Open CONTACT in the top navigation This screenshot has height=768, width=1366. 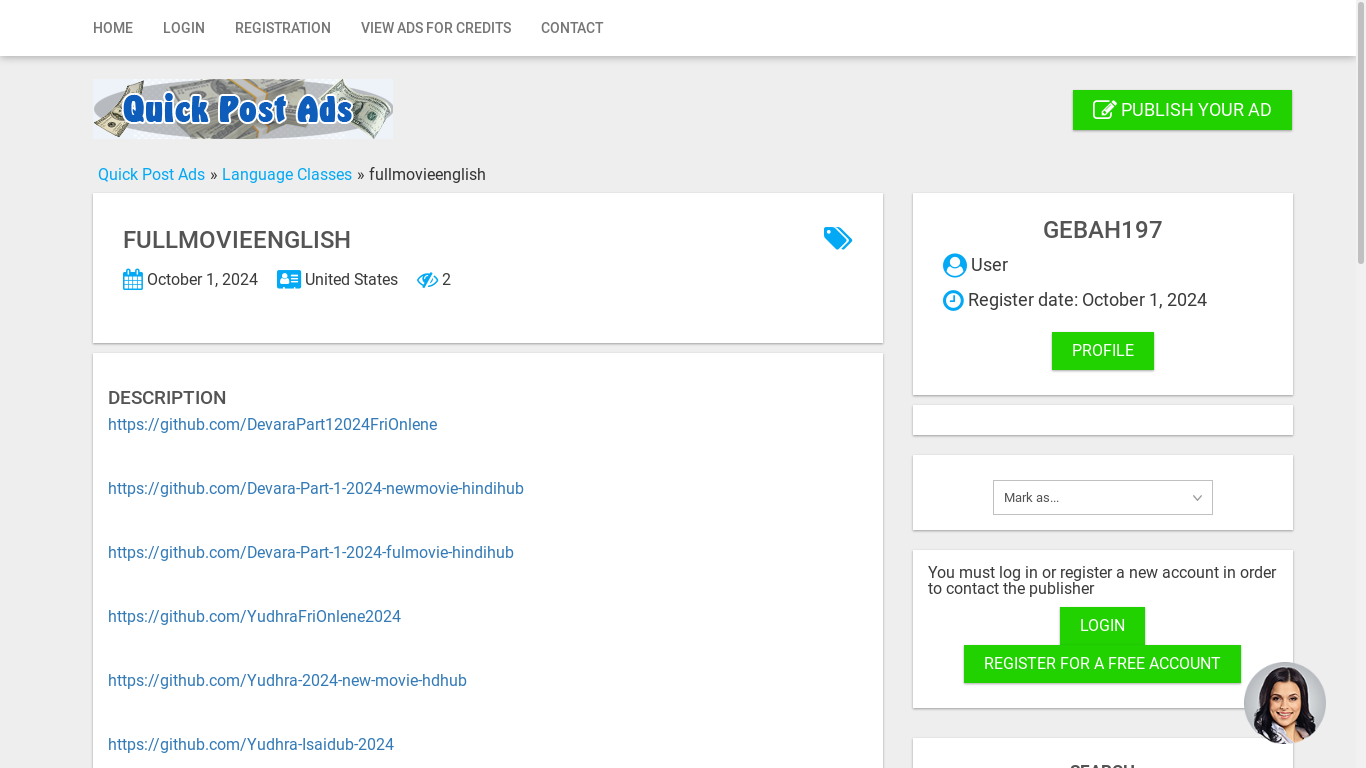[x=572, y=28]
